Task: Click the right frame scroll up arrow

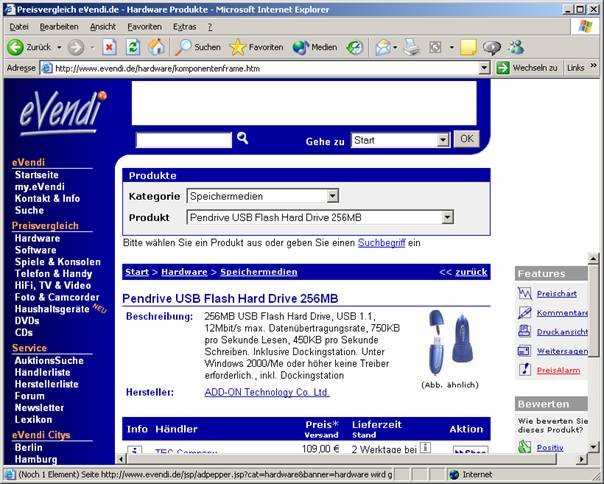Action: (x=593, y=259)
